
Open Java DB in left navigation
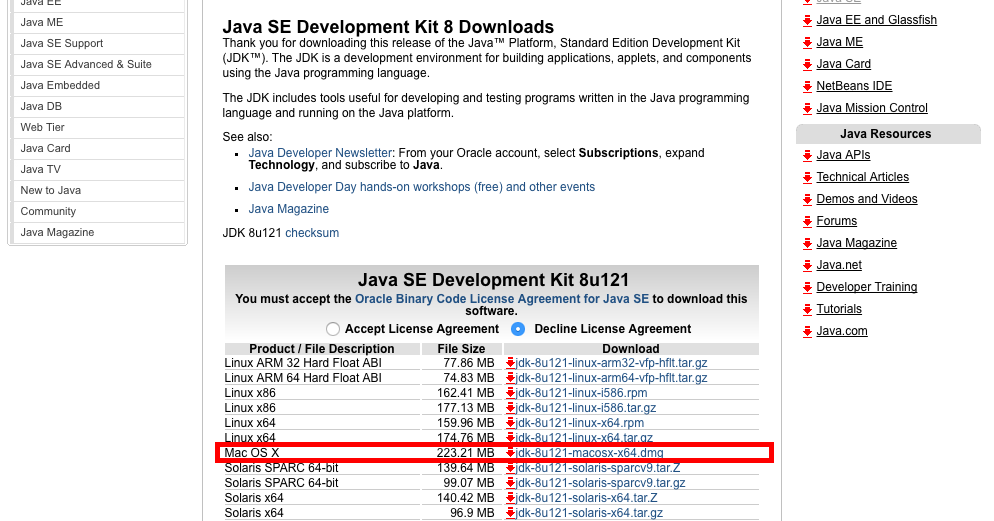(x=98, y=106)
